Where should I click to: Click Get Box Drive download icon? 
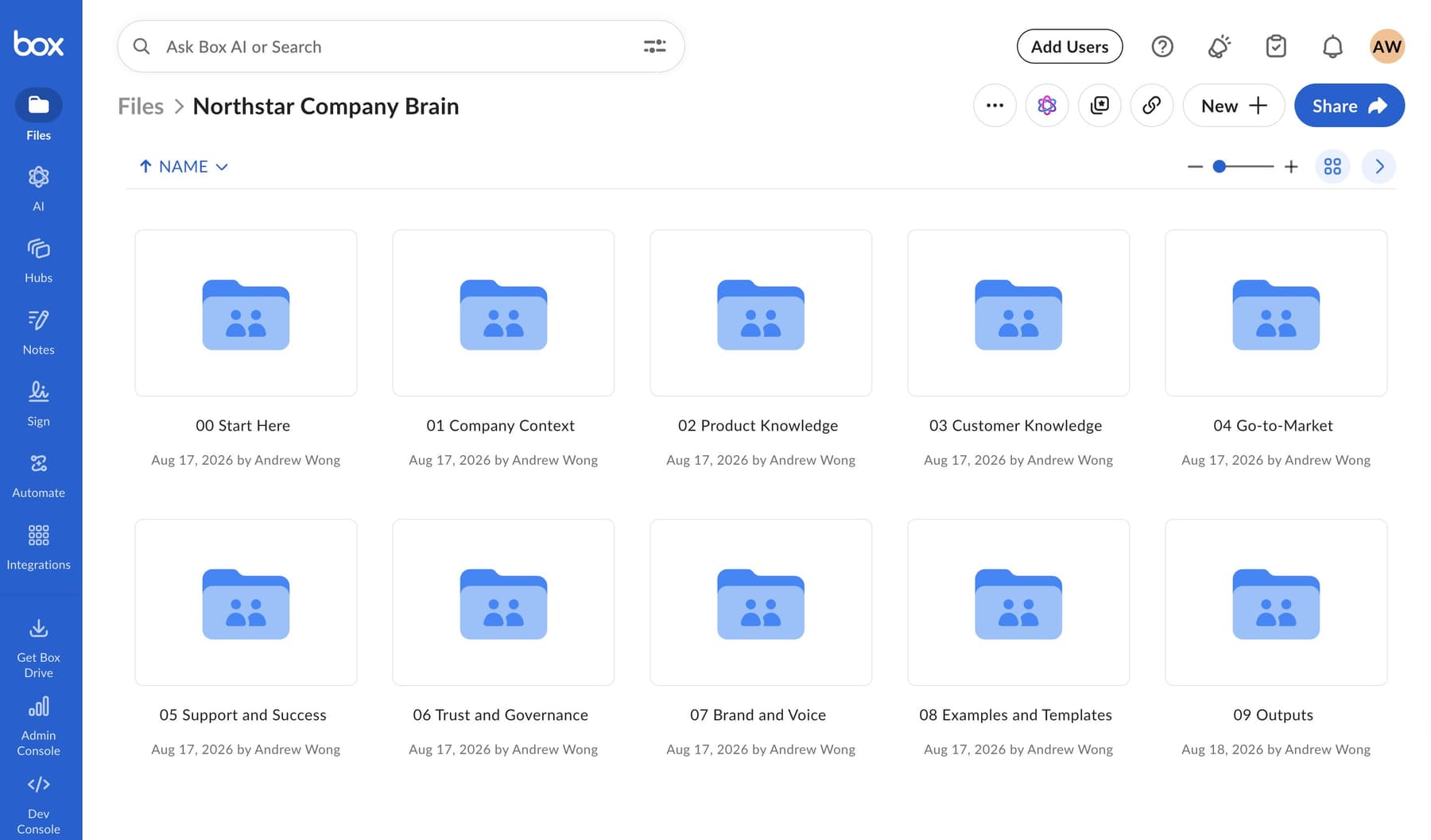pyautogui.click(x=38, y=629)
